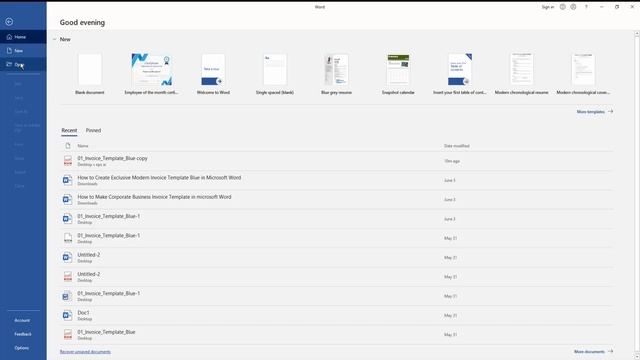
Task: Click PDF icon of 01_Invoice_Template_Blue copy
Action: [68, 160]
